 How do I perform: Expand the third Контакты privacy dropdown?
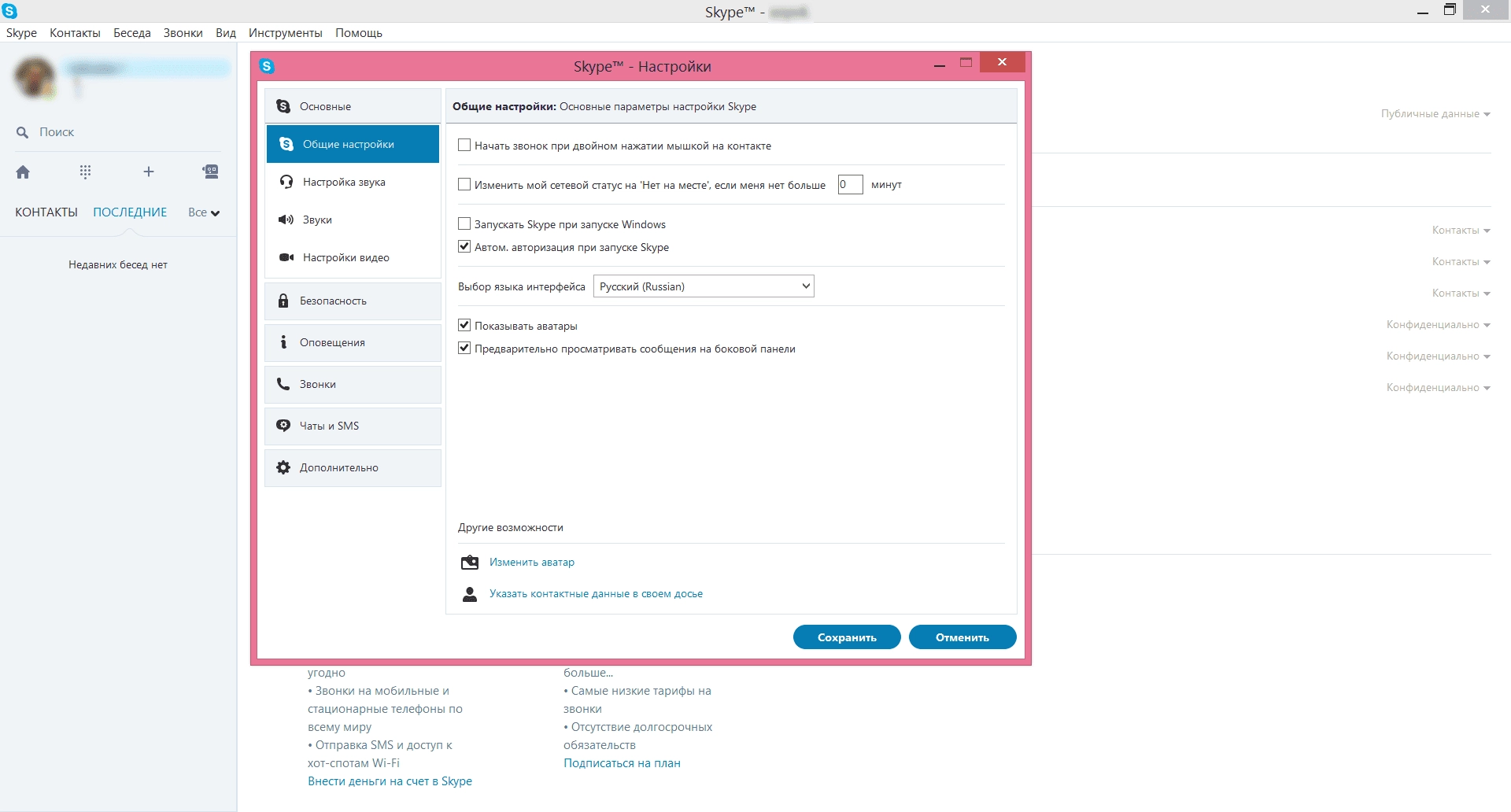tap(1461, 293)
